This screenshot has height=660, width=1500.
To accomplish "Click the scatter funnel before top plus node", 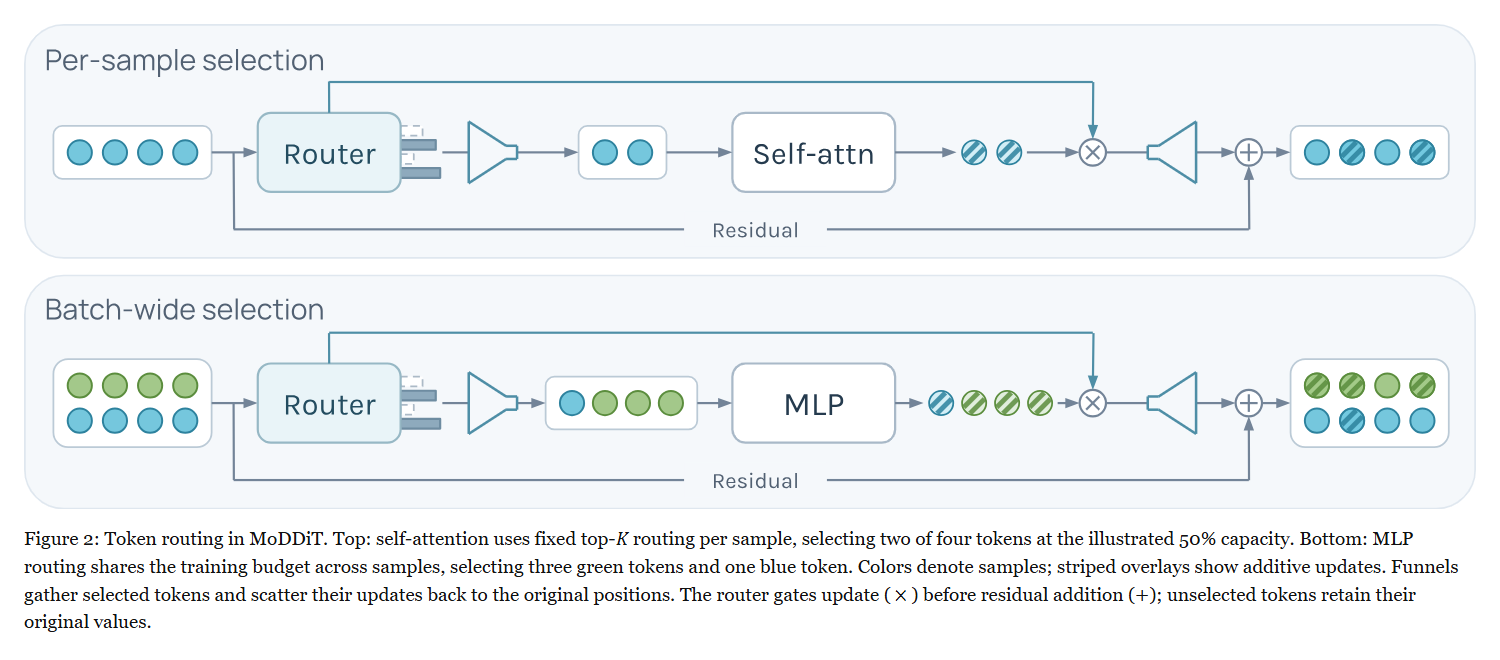I will [x=1172, y=153].
